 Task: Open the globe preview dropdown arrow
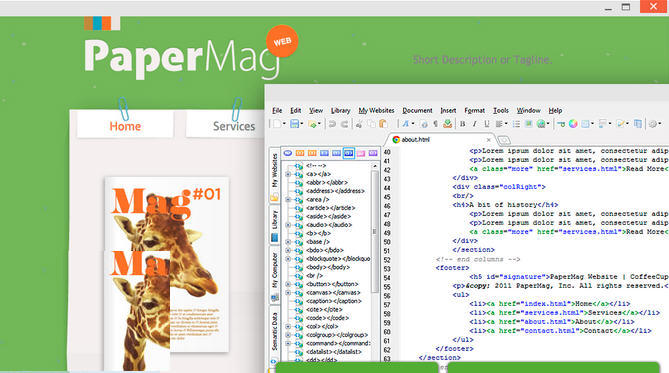click(548, 124)
